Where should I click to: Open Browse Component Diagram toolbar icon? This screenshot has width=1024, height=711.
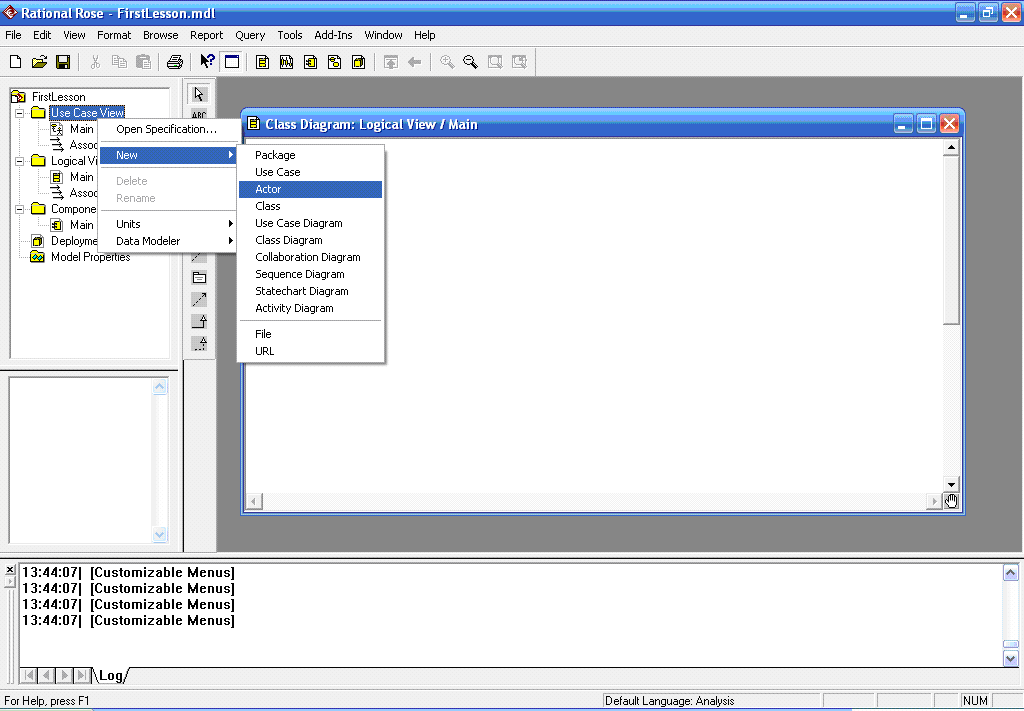[x=310, y=62]
